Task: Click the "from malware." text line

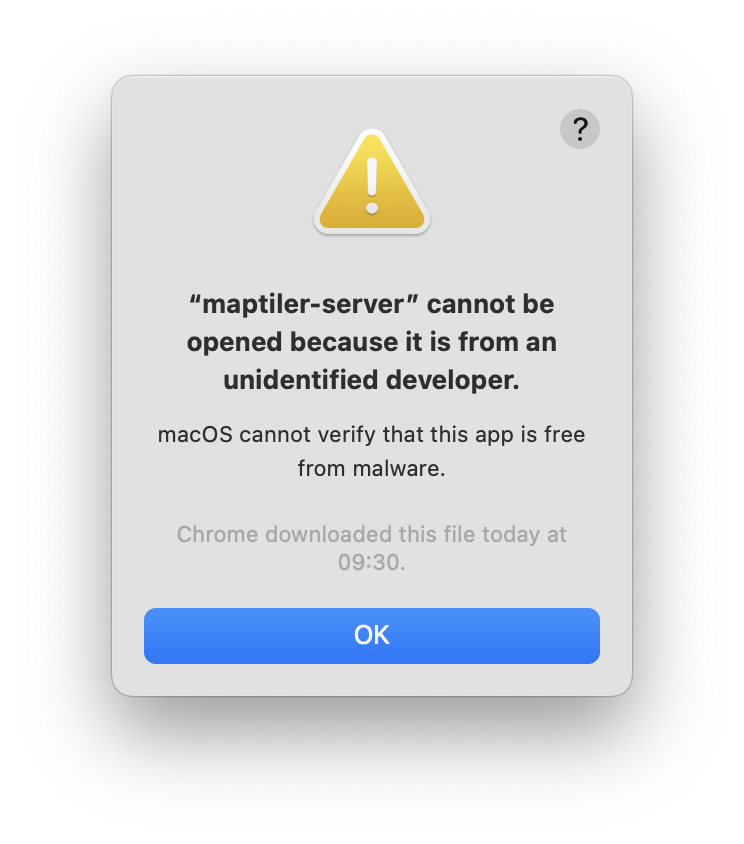Action: click(x=371, y=469)
